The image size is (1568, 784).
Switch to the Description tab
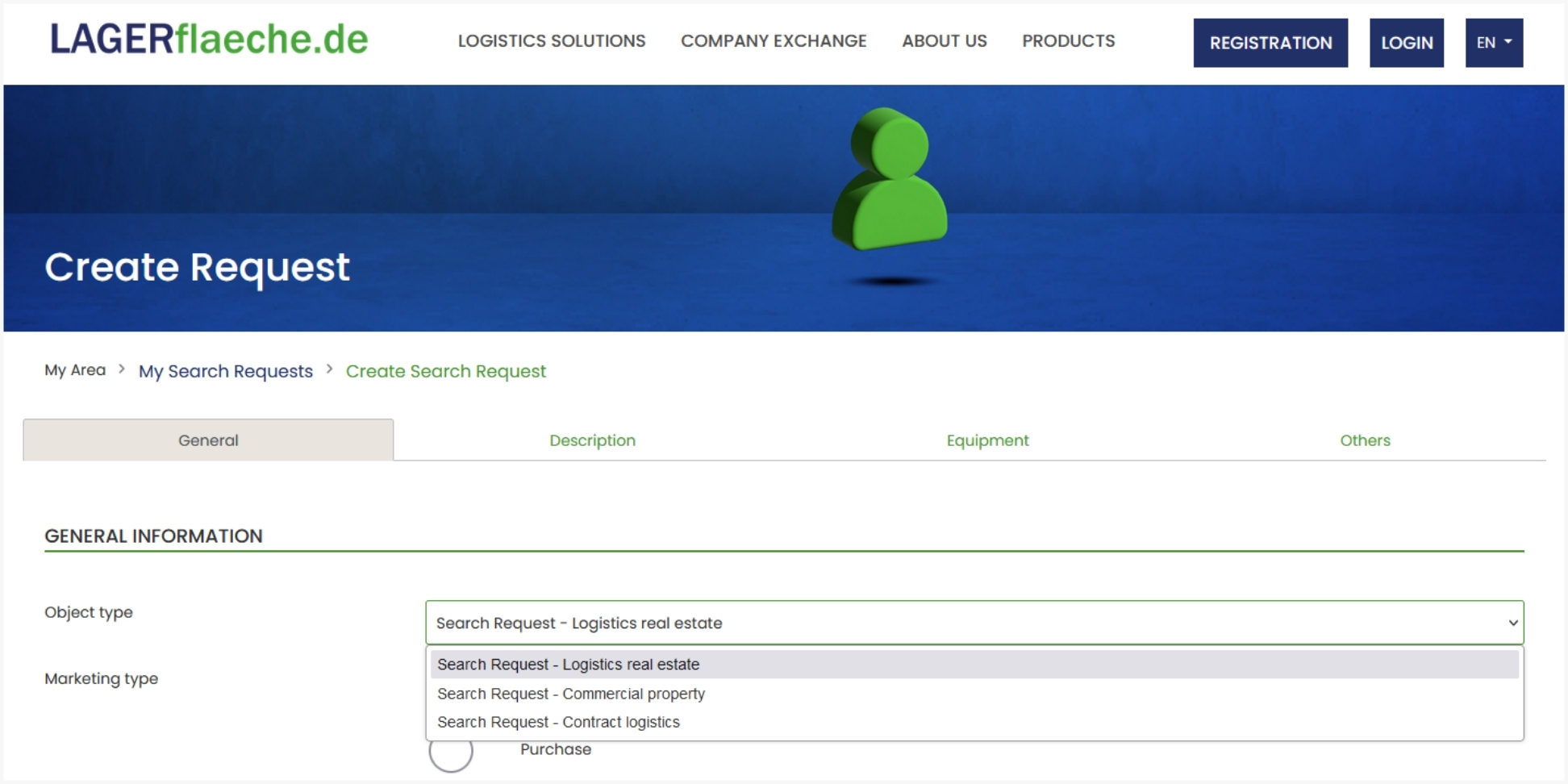click(x=592, y=440)
